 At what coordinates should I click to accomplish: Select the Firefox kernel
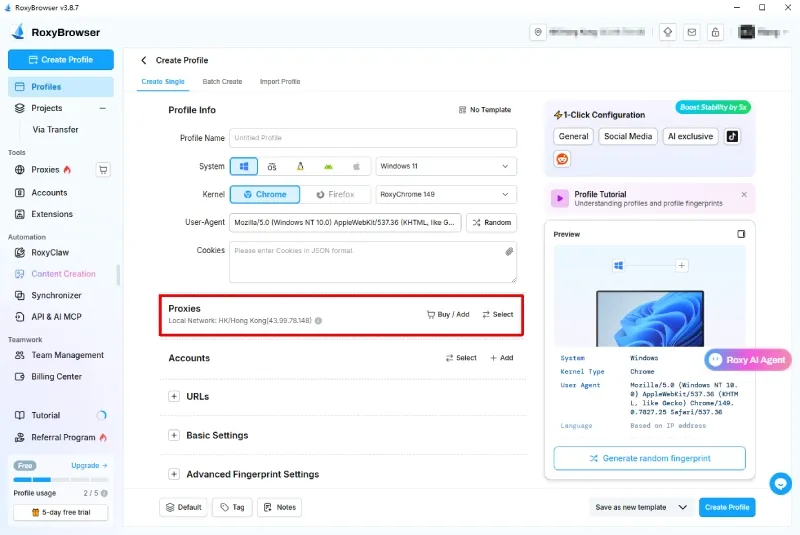click(335, 194)
